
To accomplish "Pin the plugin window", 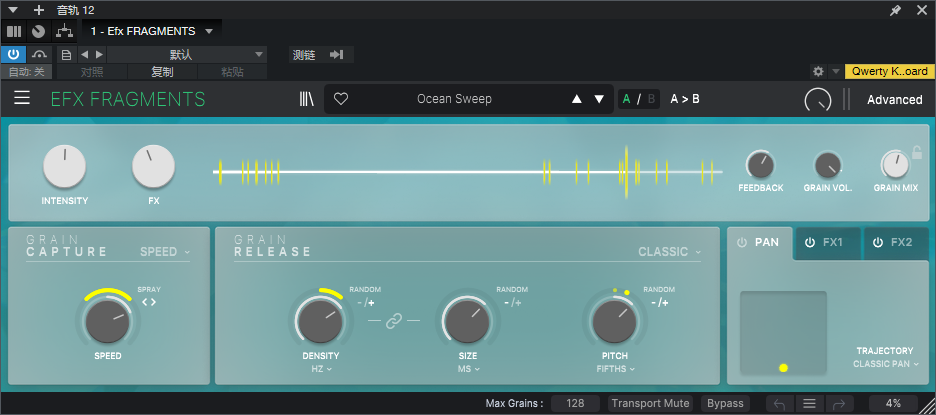I will 895,10.
